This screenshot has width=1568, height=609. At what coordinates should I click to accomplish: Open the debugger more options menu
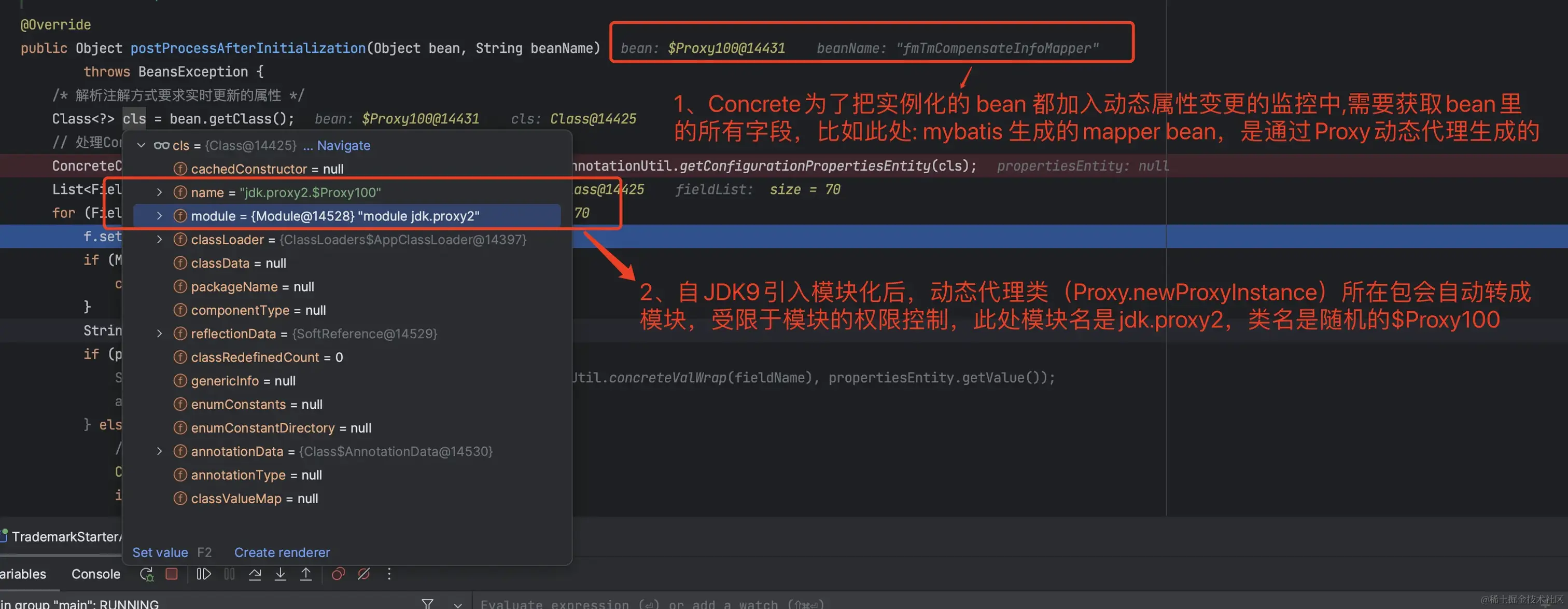389,574
